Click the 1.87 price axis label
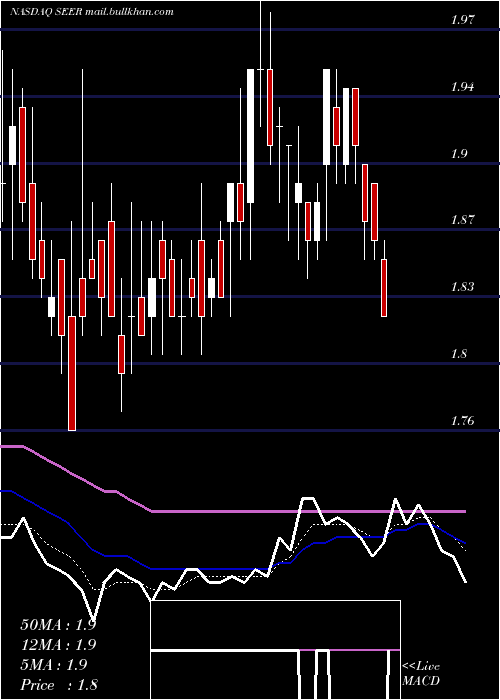500x700 pixels. (x=461, y=220)
